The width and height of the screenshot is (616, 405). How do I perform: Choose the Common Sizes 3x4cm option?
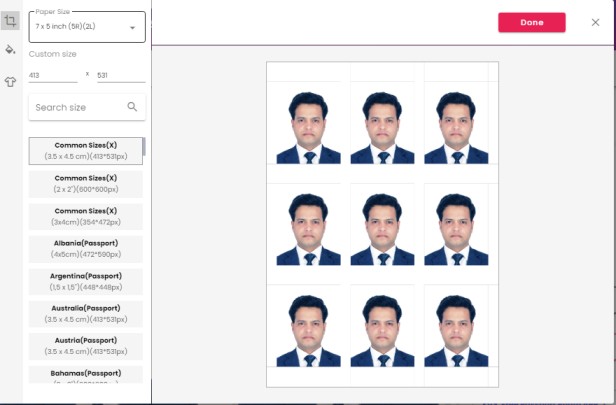85,217
